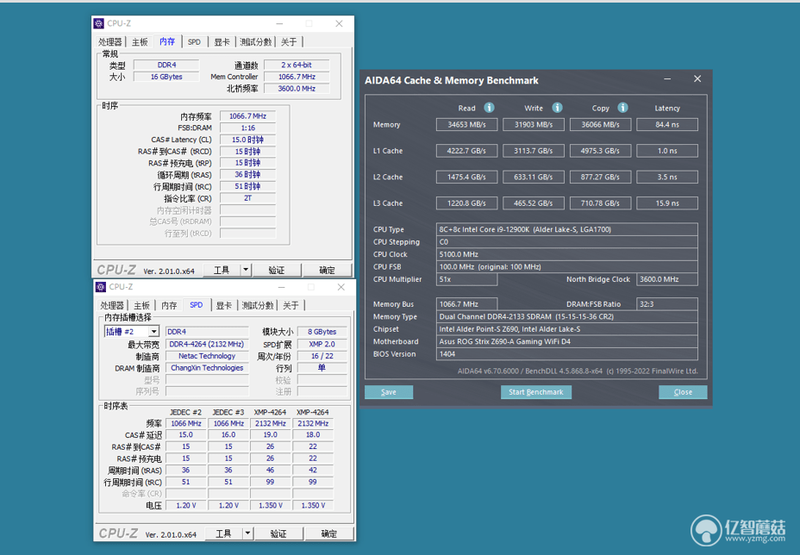Click SPD扩展 value XMP 2.0
This screenshot has height=555, width=800.
(x=322, y=344)
